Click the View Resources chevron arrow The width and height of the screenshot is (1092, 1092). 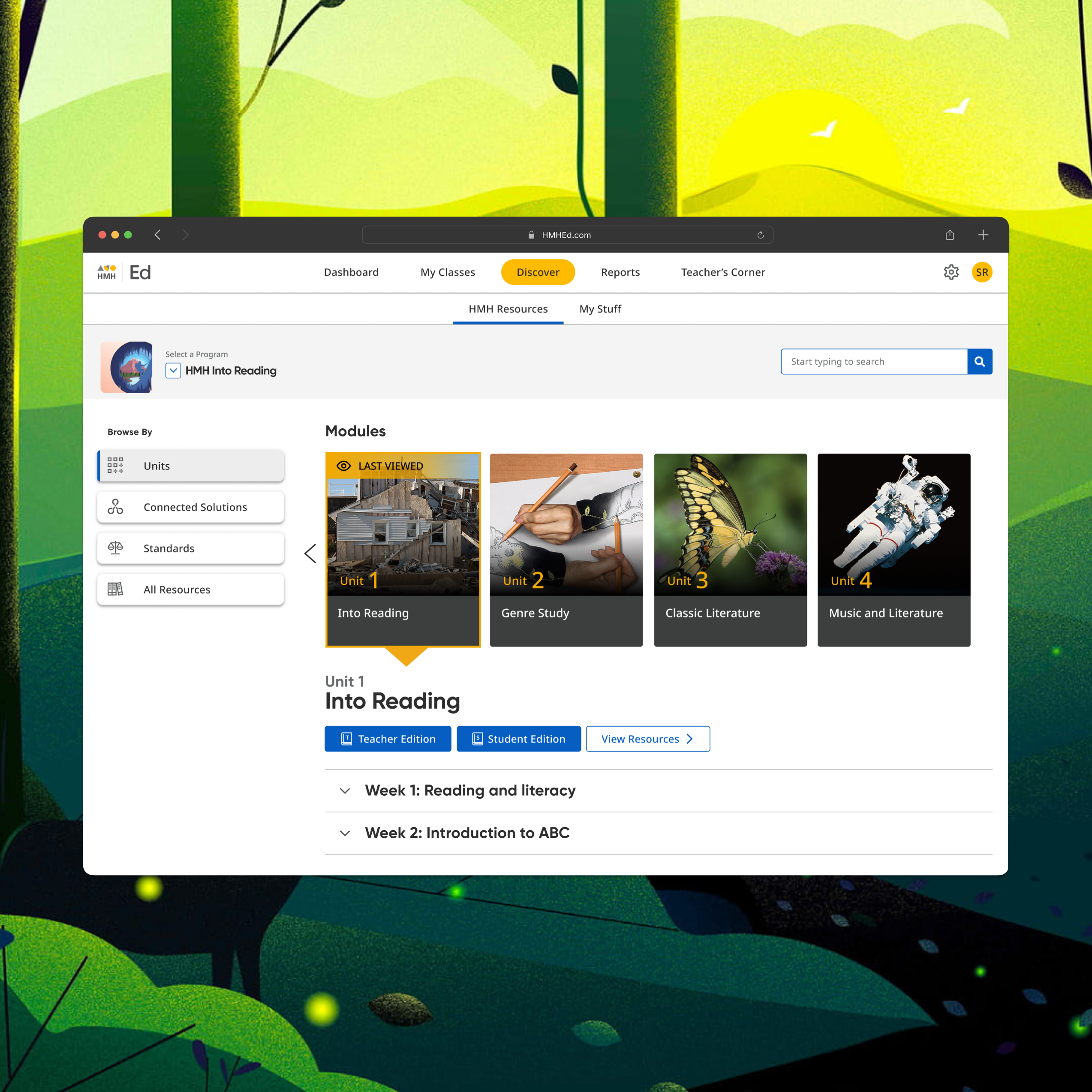click(x=689, y=739)
